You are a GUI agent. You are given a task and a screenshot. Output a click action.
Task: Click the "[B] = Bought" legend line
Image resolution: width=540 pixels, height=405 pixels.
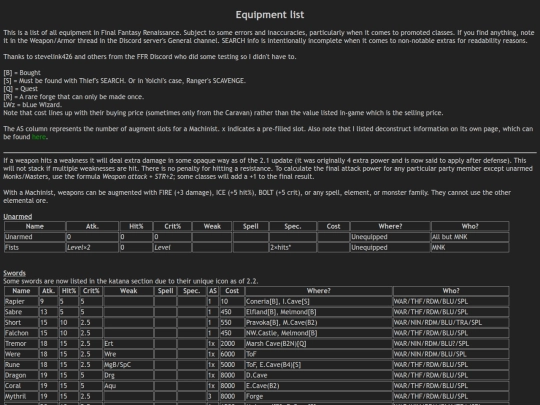22,73
